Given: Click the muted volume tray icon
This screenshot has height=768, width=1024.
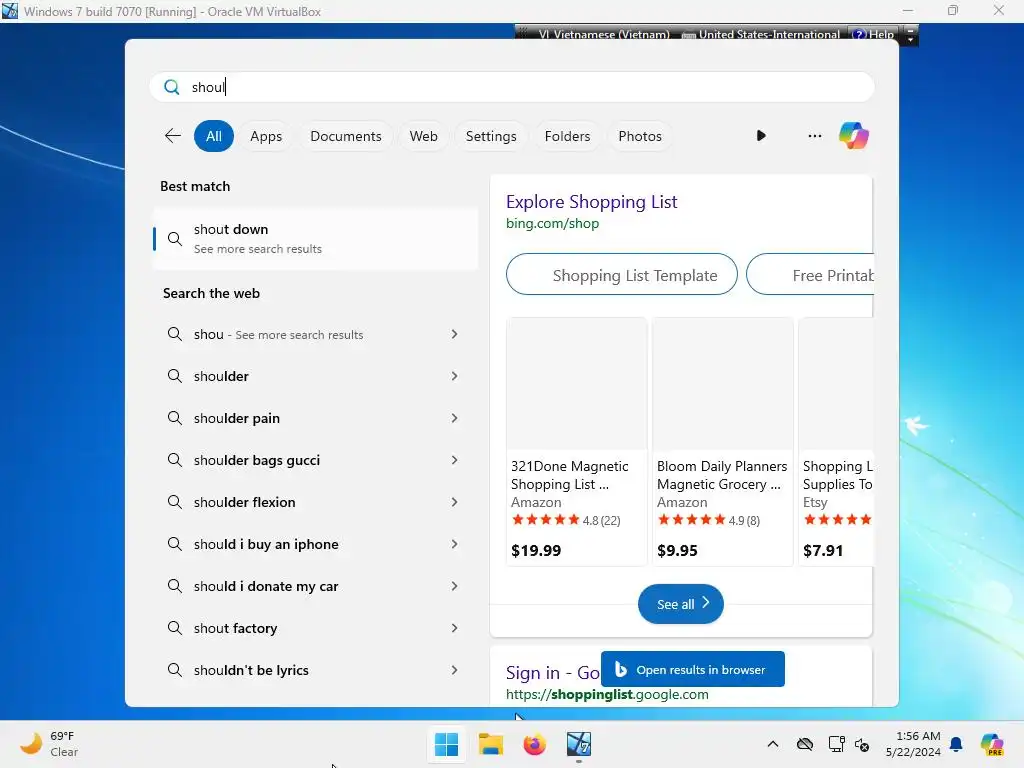Looking at the screenshot, I should [862, 744].
